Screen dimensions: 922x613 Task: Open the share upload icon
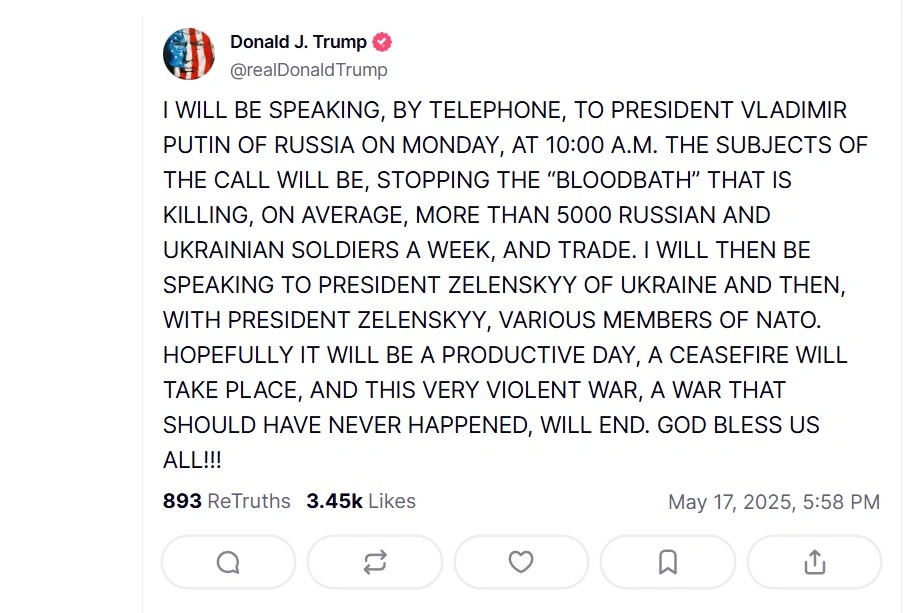pos(814,562)
